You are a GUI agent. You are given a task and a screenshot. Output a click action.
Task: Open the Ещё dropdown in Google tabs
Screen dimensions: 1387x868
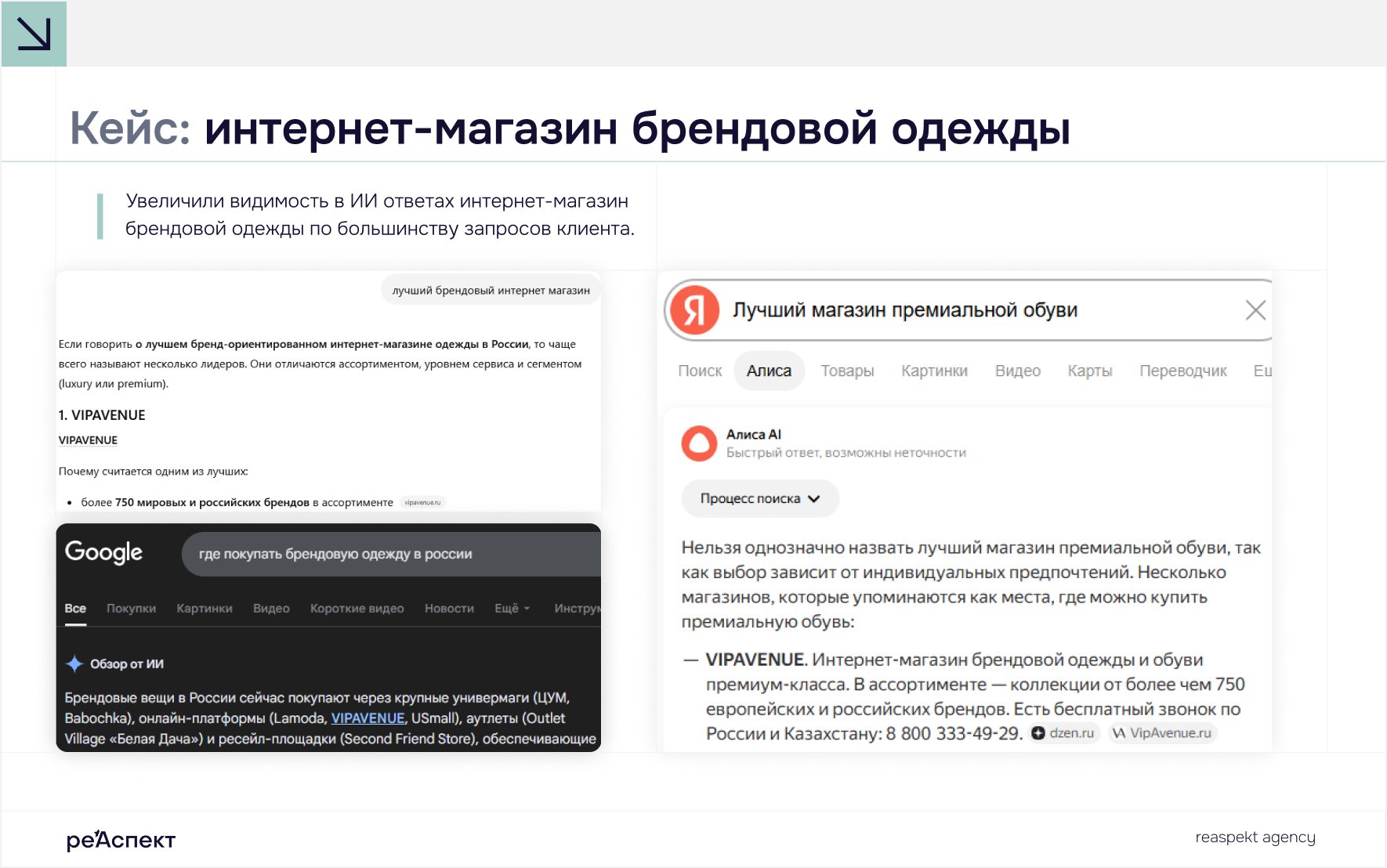click(x=512, y=608)
